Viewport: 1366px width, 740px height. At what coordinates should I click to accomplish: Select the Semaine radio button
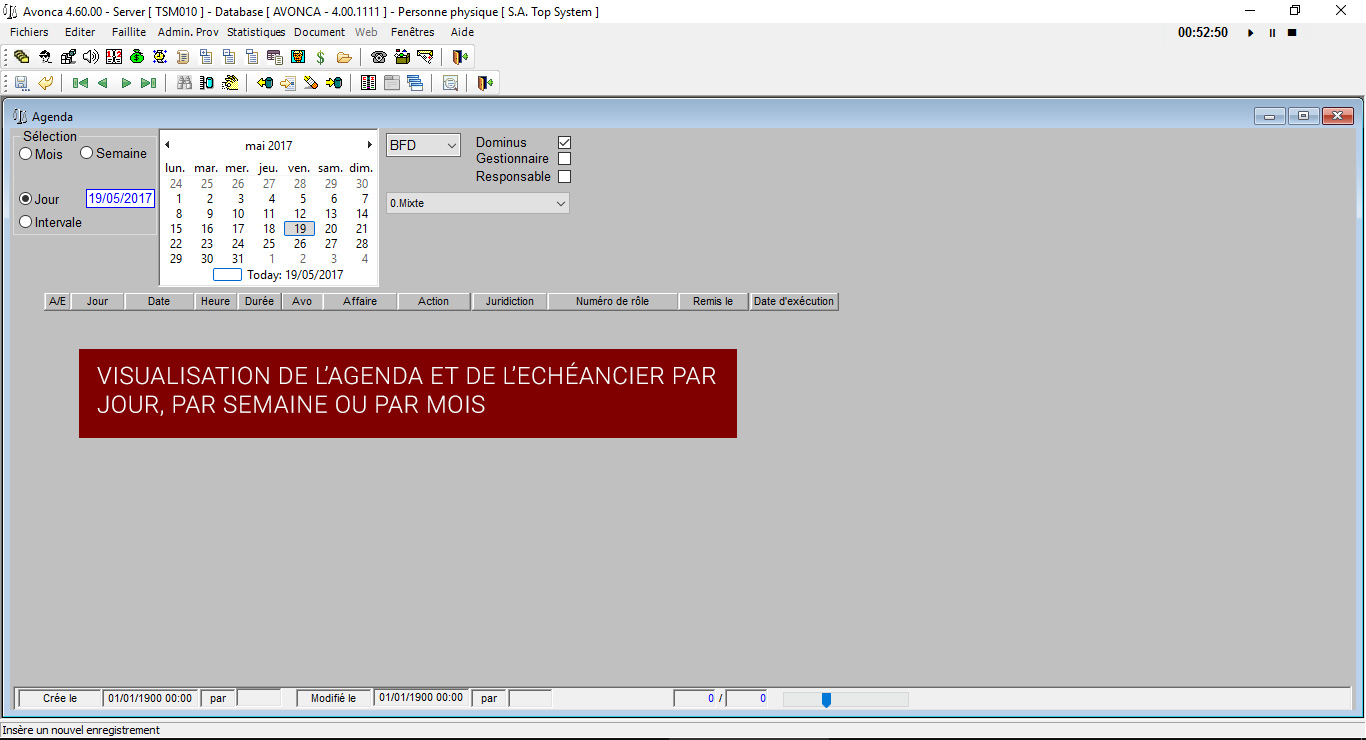87,153
